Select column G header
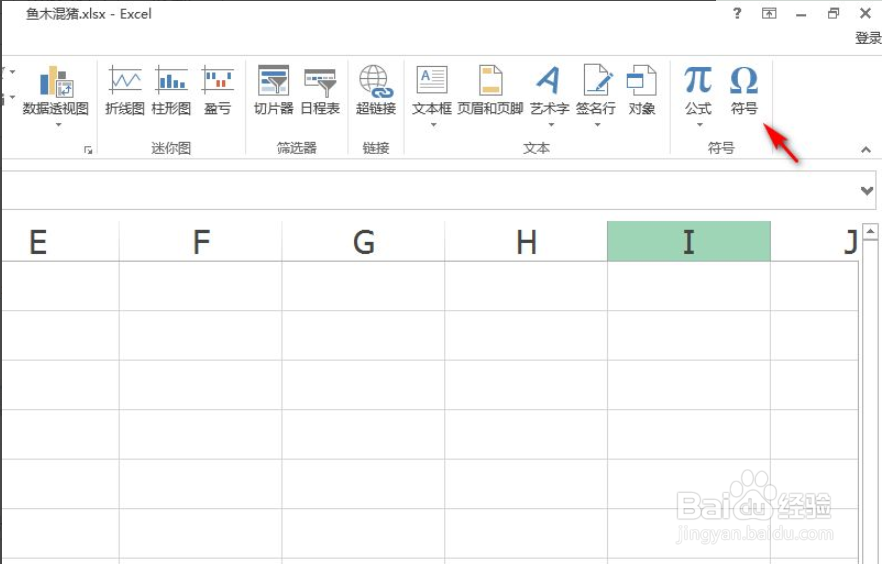882x564 pixels. coord(364,242)
